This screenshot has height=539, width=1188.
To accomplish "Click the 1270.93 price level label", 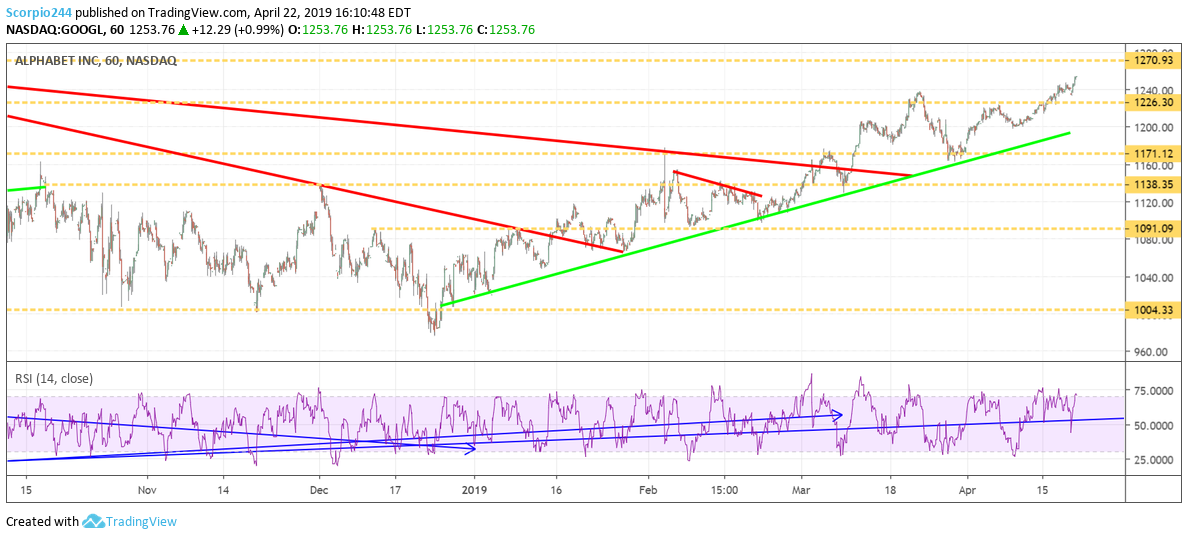I will tap(1154, 61).
